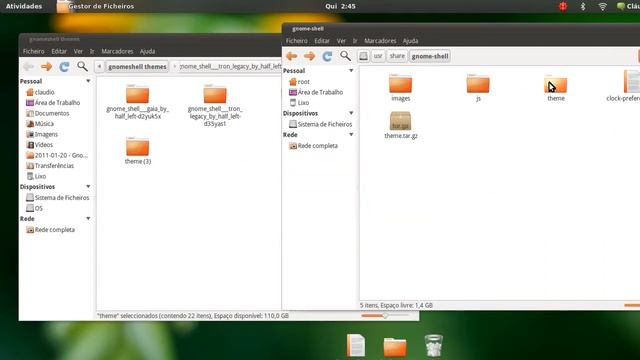Open Lixo in left window sidebar
The height and width of the screenshot is (360, 640).
coord(36,176)
